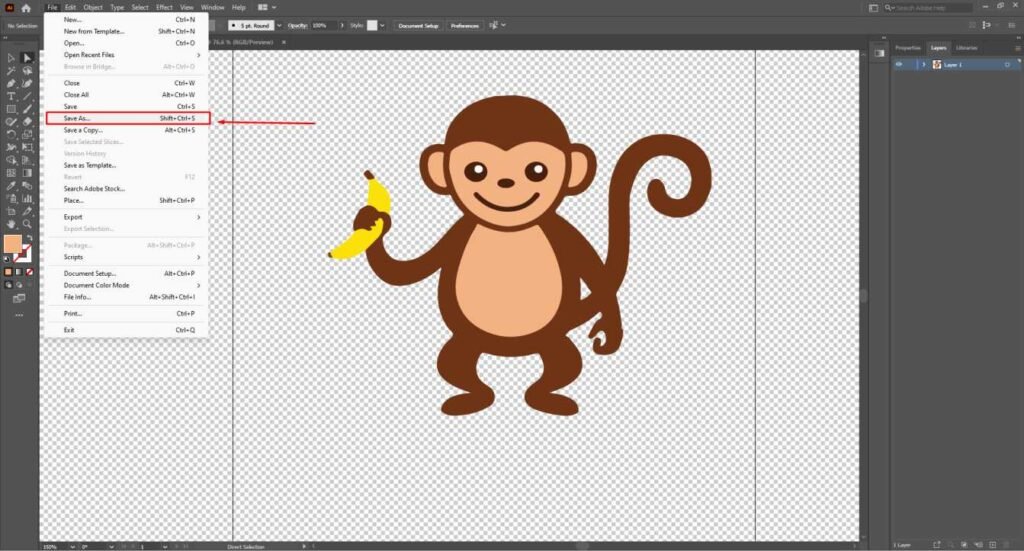Select the Perspective Grid tool

tap(27, 160)
